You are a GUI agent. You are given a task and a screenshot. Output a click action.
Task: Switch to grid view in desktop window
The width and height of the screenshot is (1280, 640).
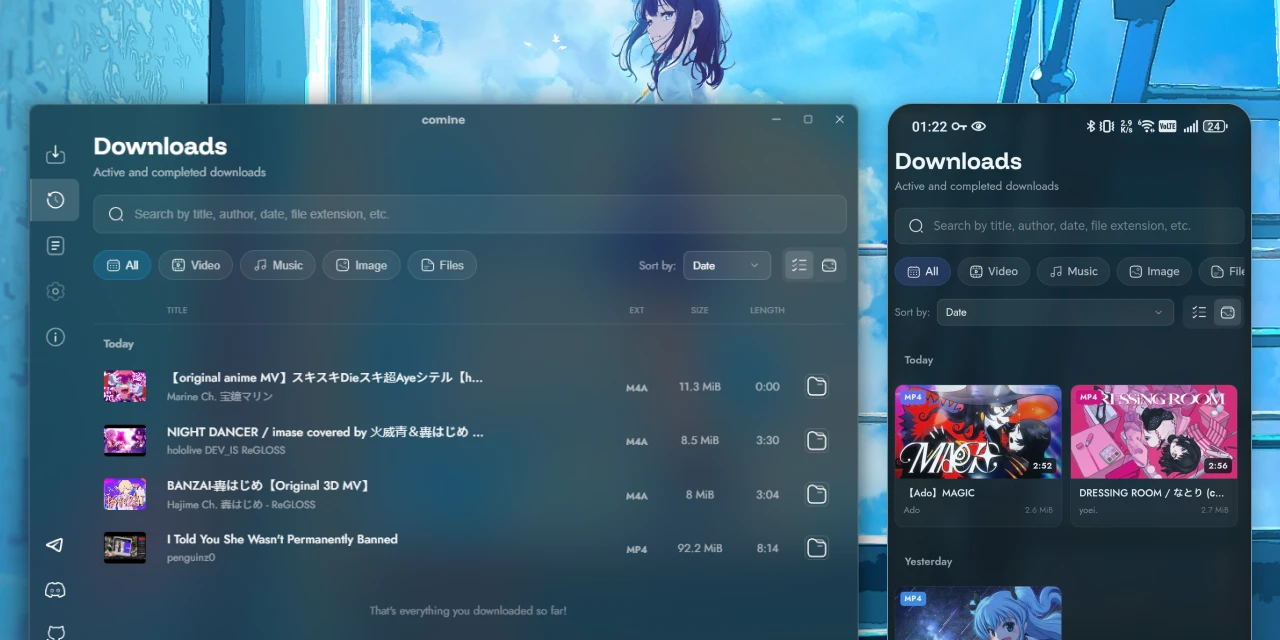pyautogui.click(x=829, y=265)
